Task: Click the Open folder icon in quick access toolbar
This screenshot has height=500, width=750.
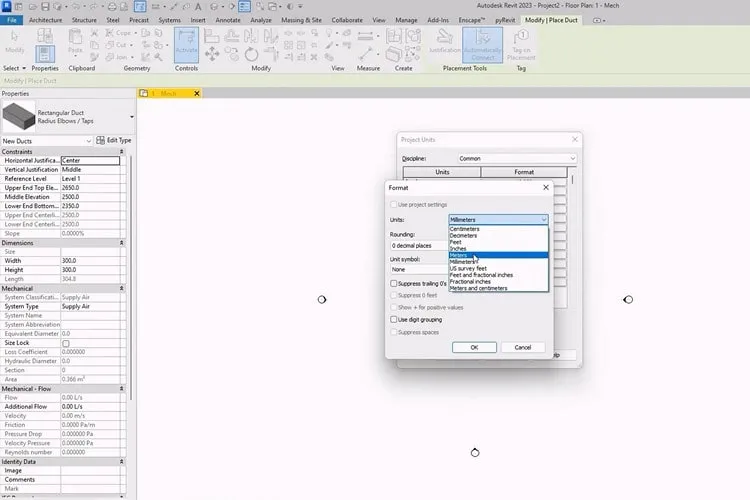Action: (x=33, y=7)
